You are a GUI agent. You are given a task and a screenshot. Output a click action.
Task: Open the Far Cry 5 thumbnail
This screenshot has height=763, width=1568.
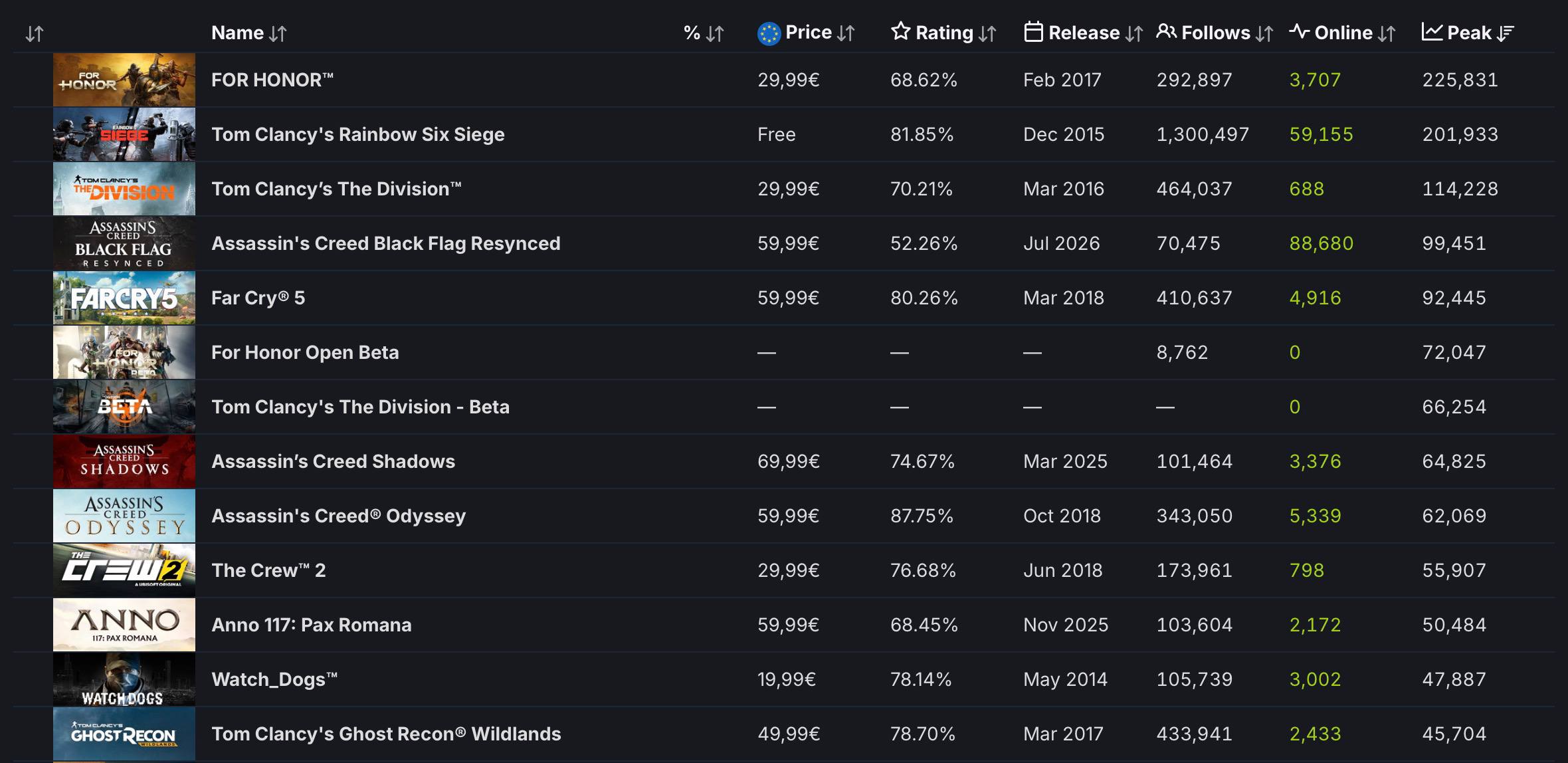(x=124, y=298)
